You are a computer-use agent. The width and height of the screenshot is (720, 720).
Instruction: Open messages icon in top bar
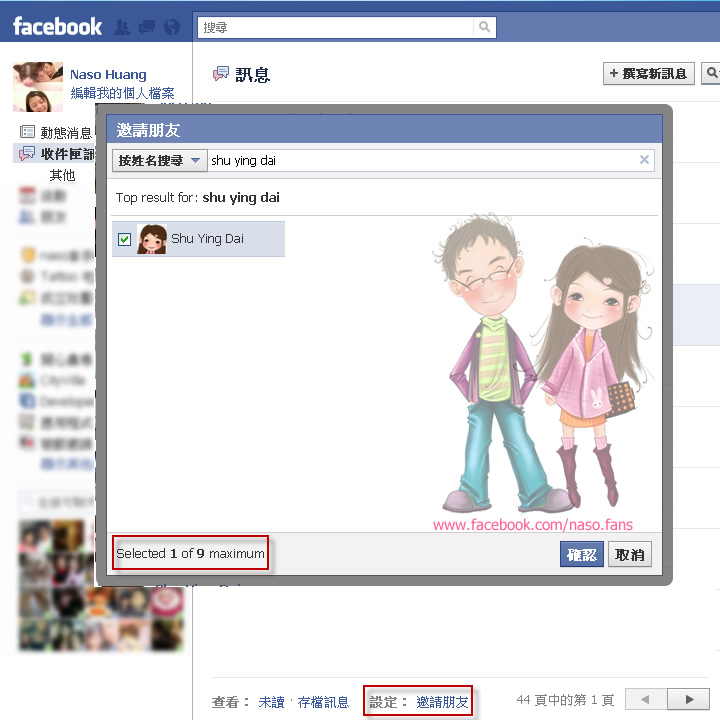[x=147, y=27]
